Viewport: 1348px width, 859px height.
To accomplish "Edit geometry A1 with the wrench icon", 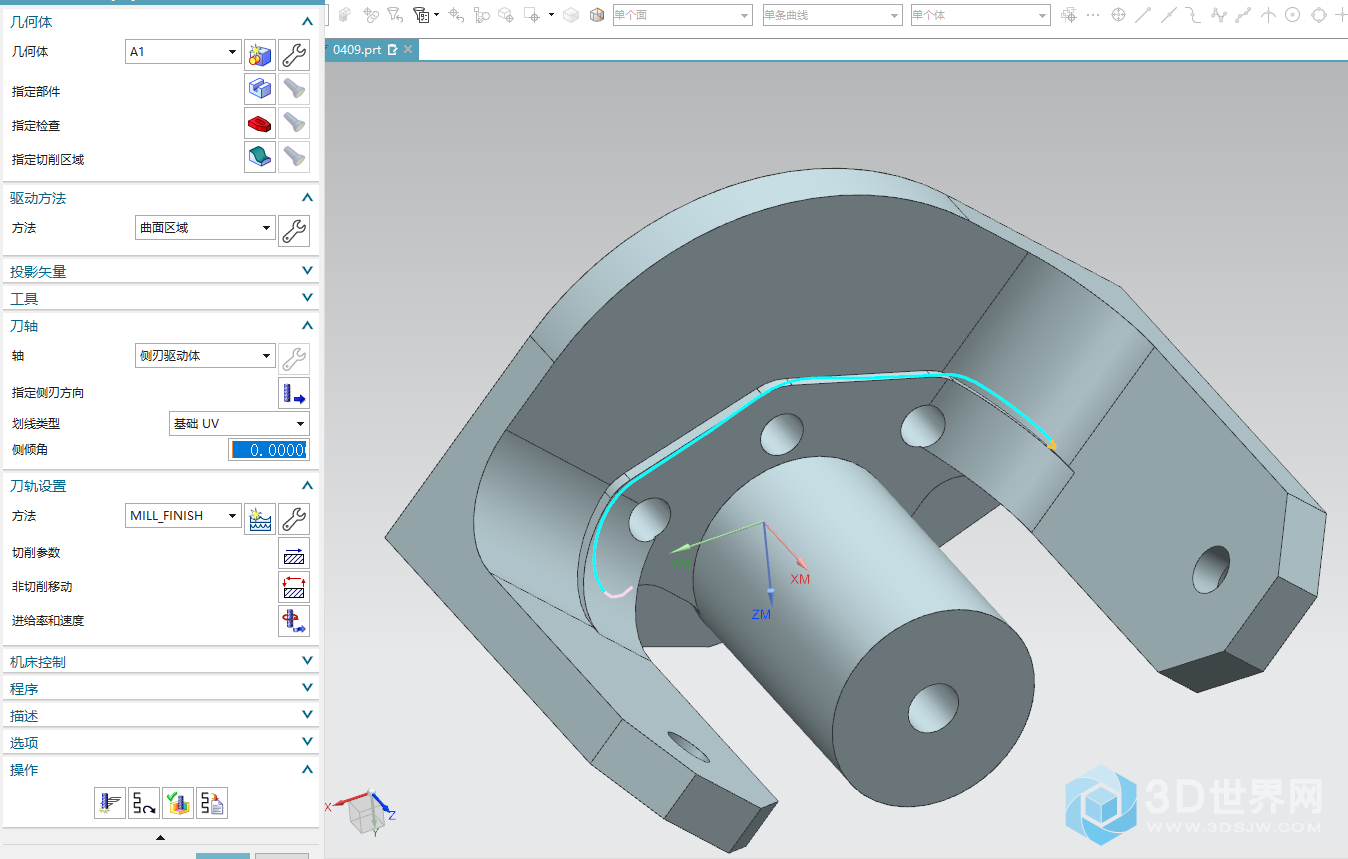I will [x=294, y=55].
